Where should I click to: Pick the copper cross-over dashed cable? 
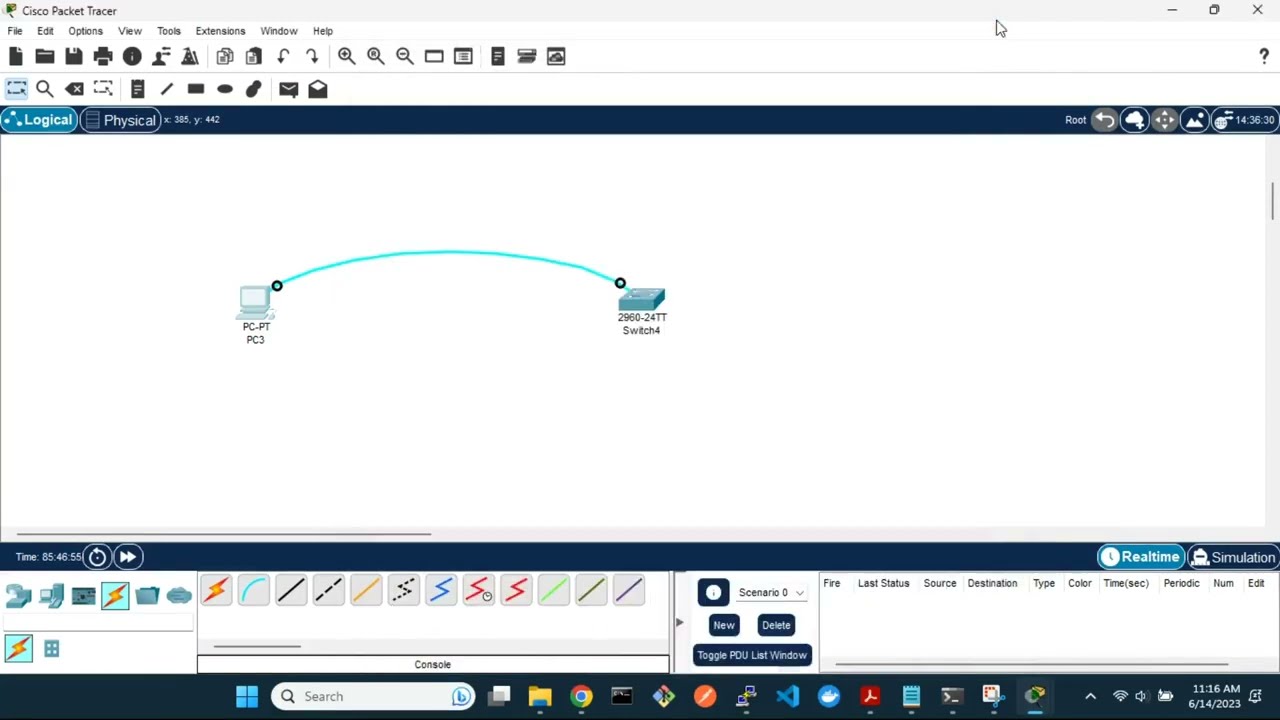[x=329, y=591]
